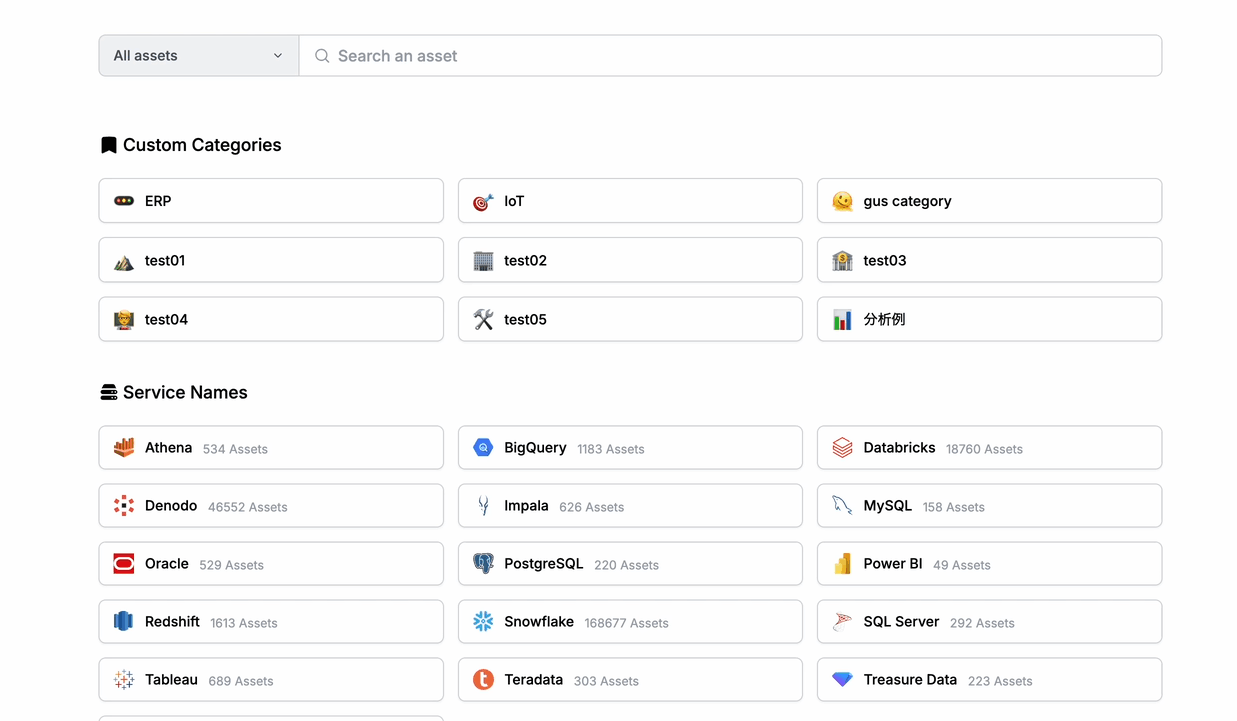Click the Denodo logo icon

124,506
